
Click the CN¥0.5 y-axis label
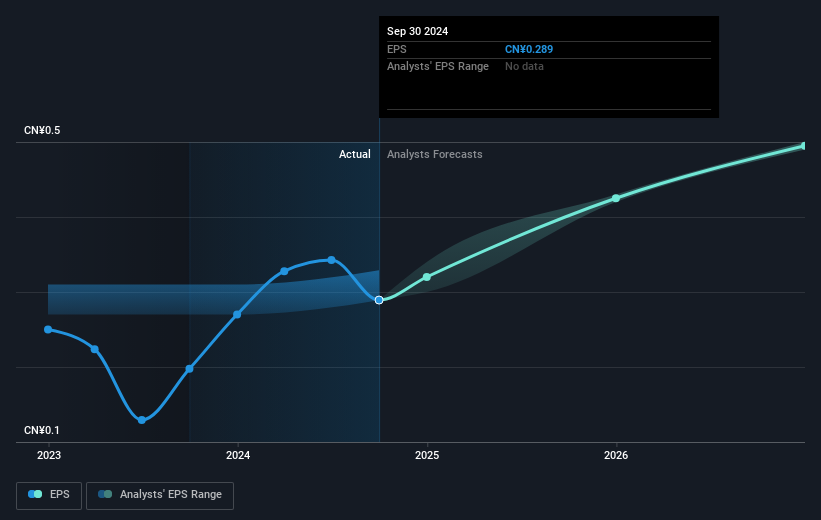click(x=42, y=130)
